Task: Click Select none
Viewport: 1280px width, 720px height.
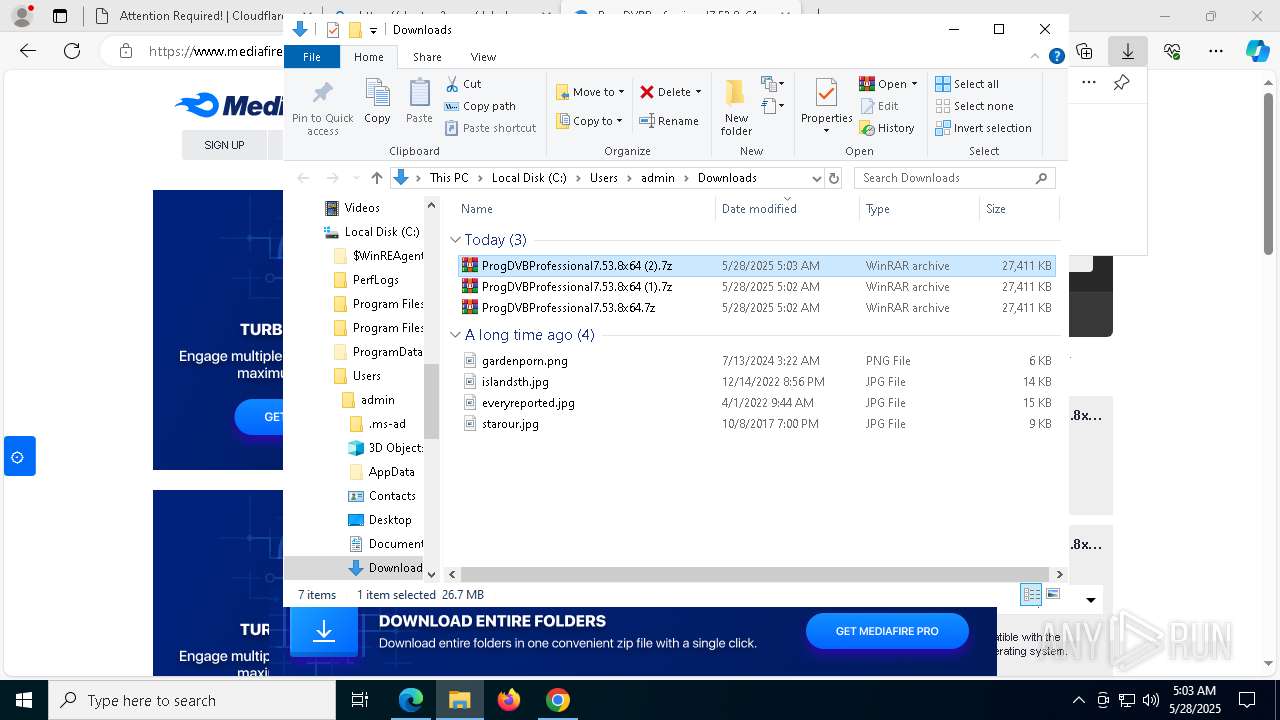Action: pyautogui.click(x=974, y=106)
